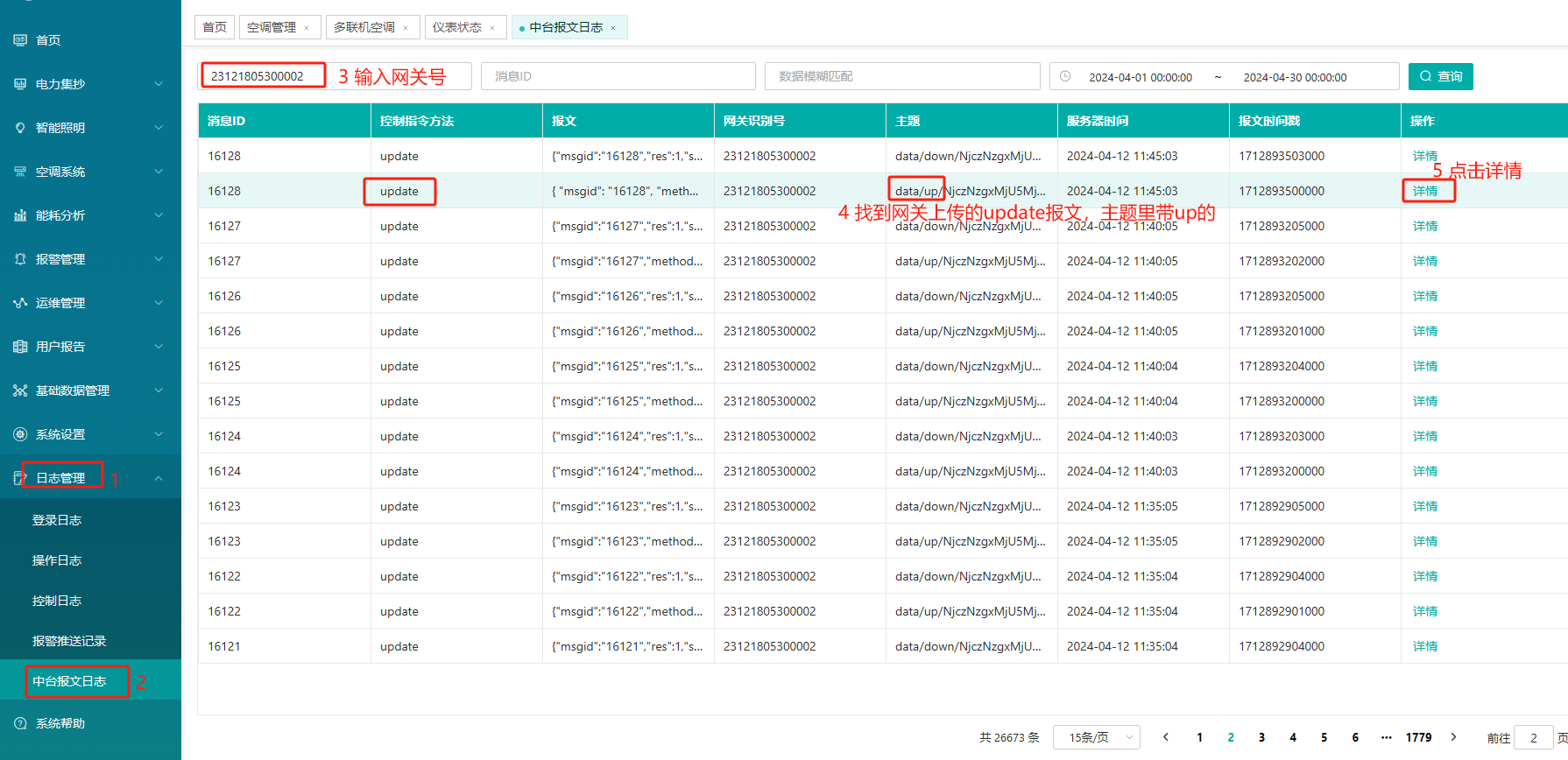1568x760 pixels.
Task: Click the clock icon in date range picker
Action: point(1065,77)
